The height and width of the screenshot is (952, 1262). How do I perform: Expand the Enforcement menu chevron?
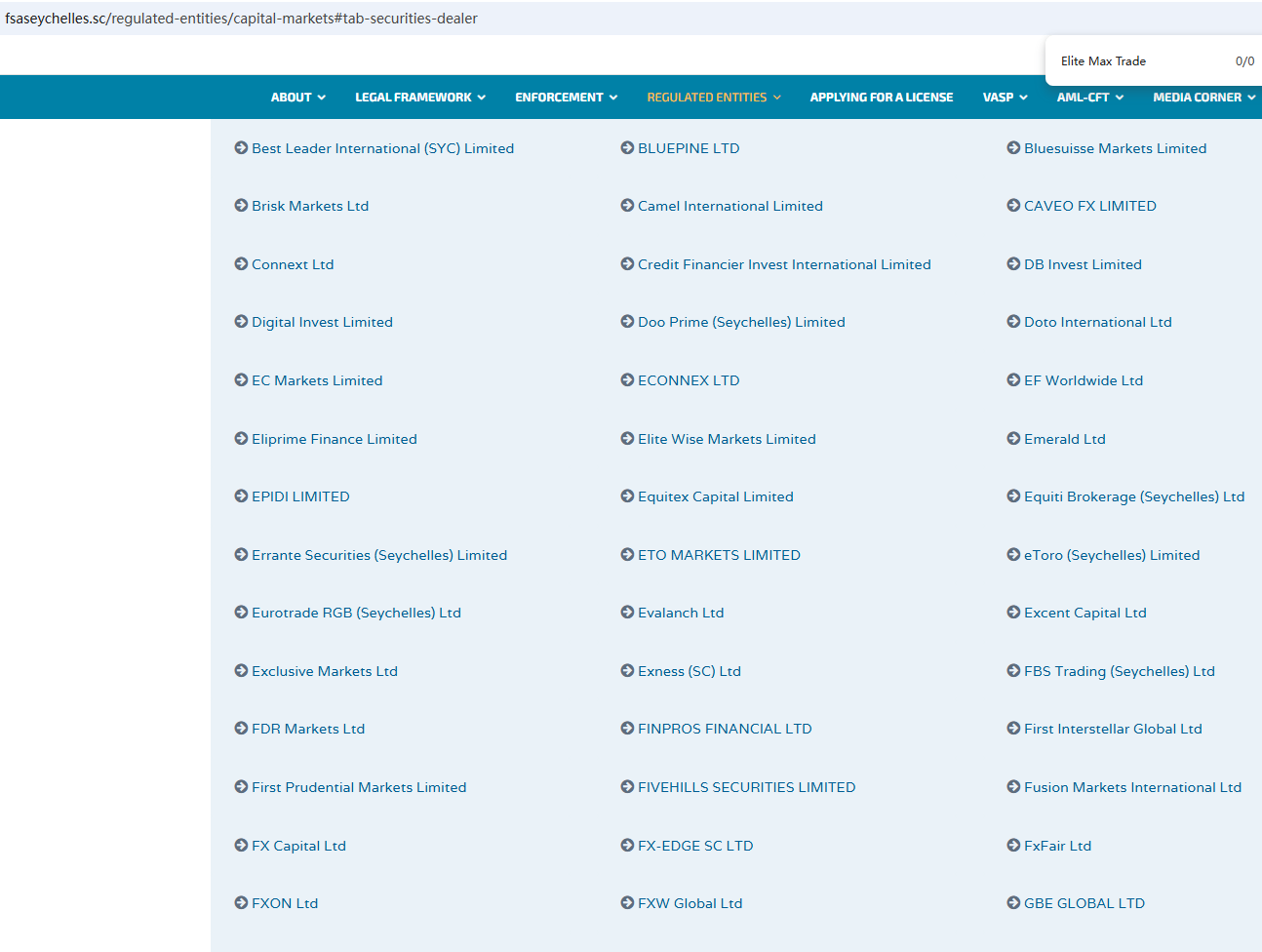(x=613, y=98)
